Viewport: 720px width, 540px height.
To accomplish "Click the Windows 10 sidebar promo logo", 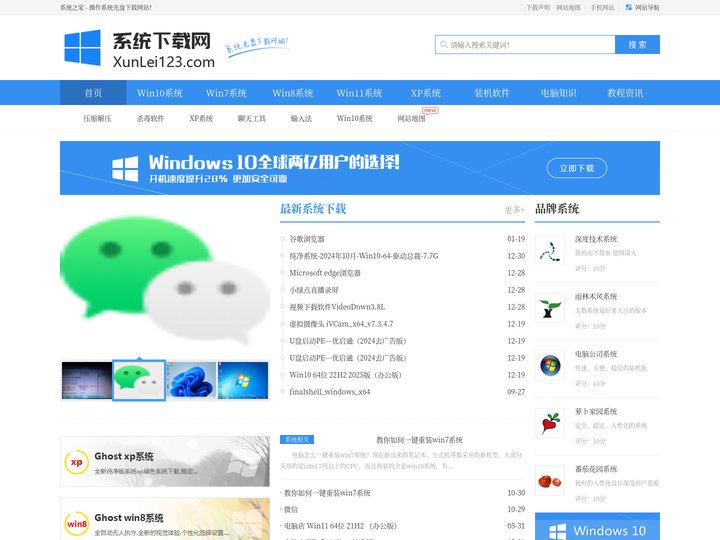I will pyautogui.click(x=557, y=531).
